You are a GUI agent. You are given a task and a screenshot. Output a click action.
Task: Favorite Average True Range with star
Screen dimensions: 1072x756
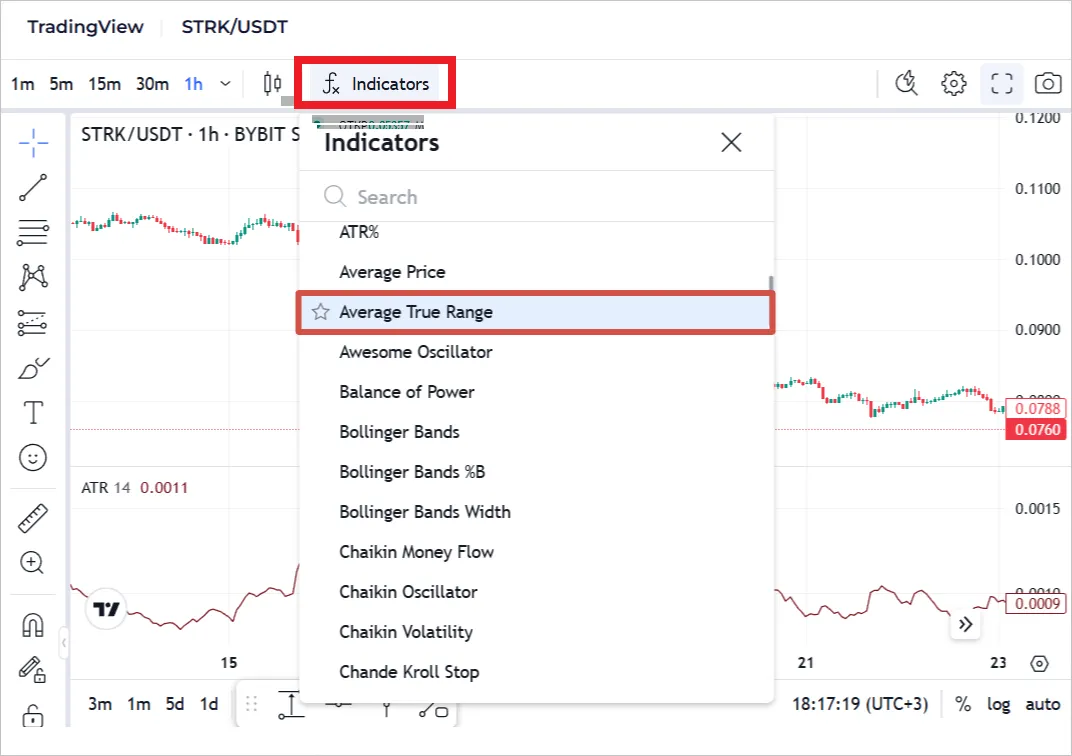pyautogui.click(x=320, y=312)
